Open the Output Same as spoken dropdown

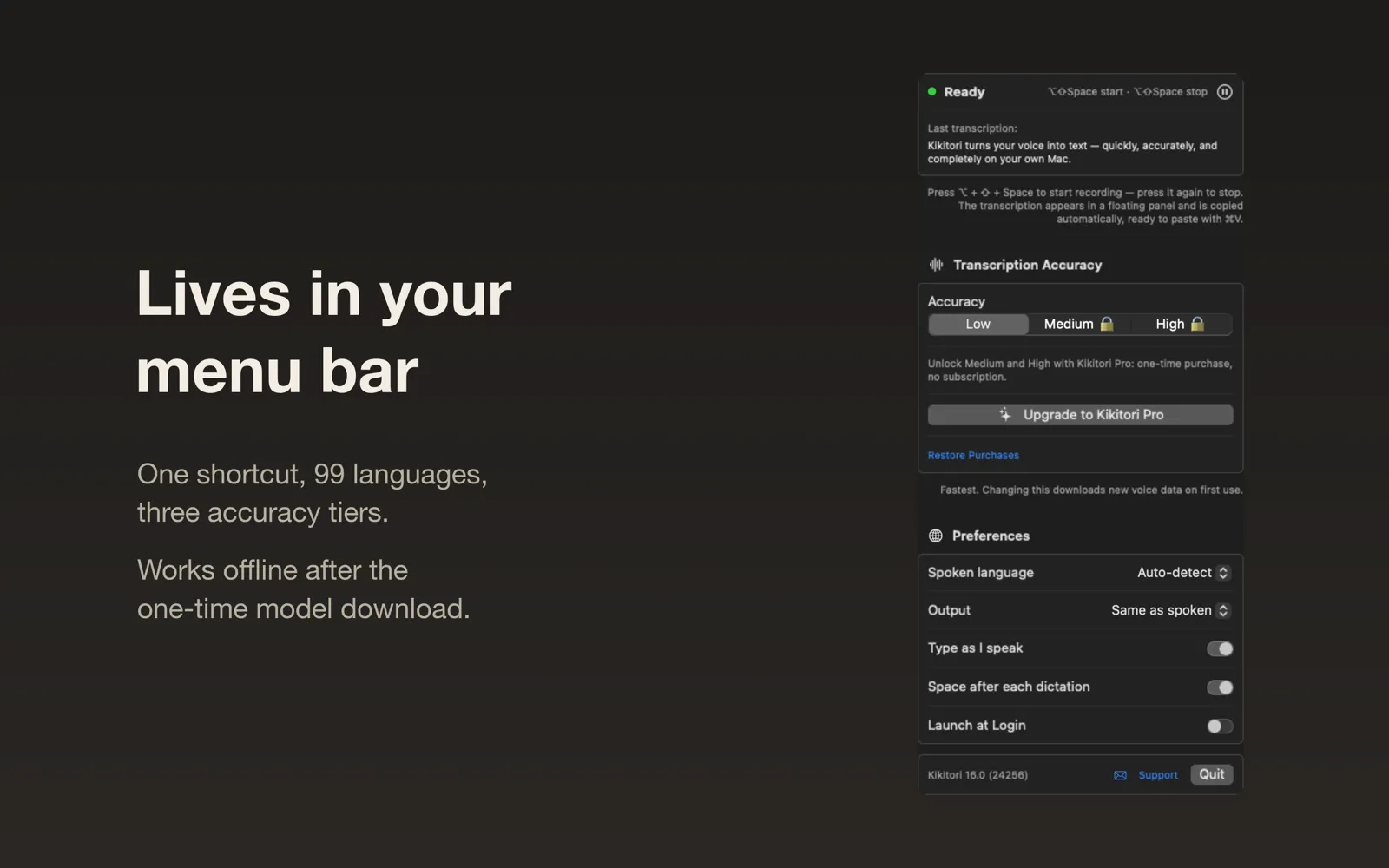point(1170,610)
